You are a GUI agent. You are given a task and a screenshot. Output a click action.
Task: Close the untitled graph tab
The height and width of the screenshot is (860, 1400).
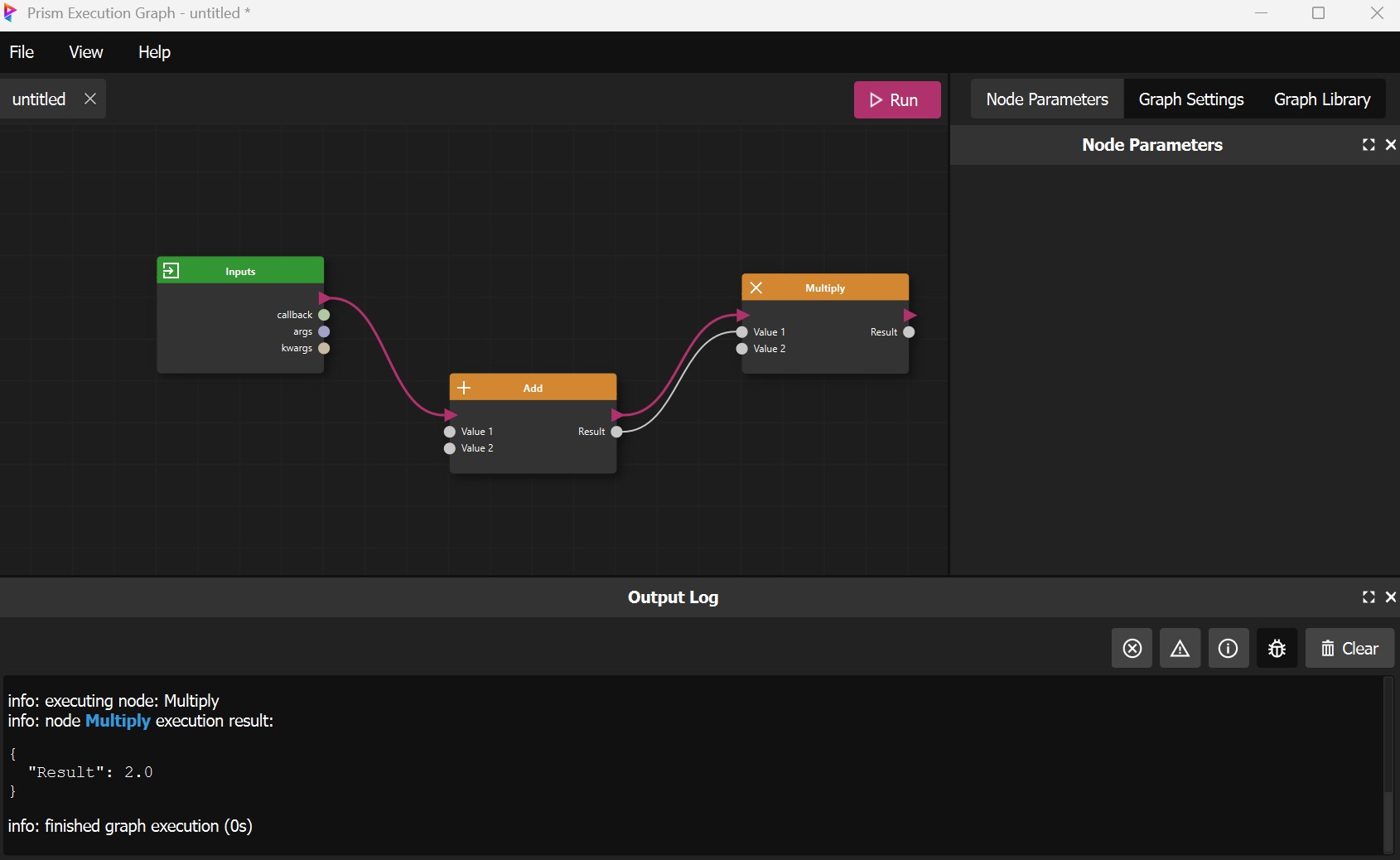[90, 99]
